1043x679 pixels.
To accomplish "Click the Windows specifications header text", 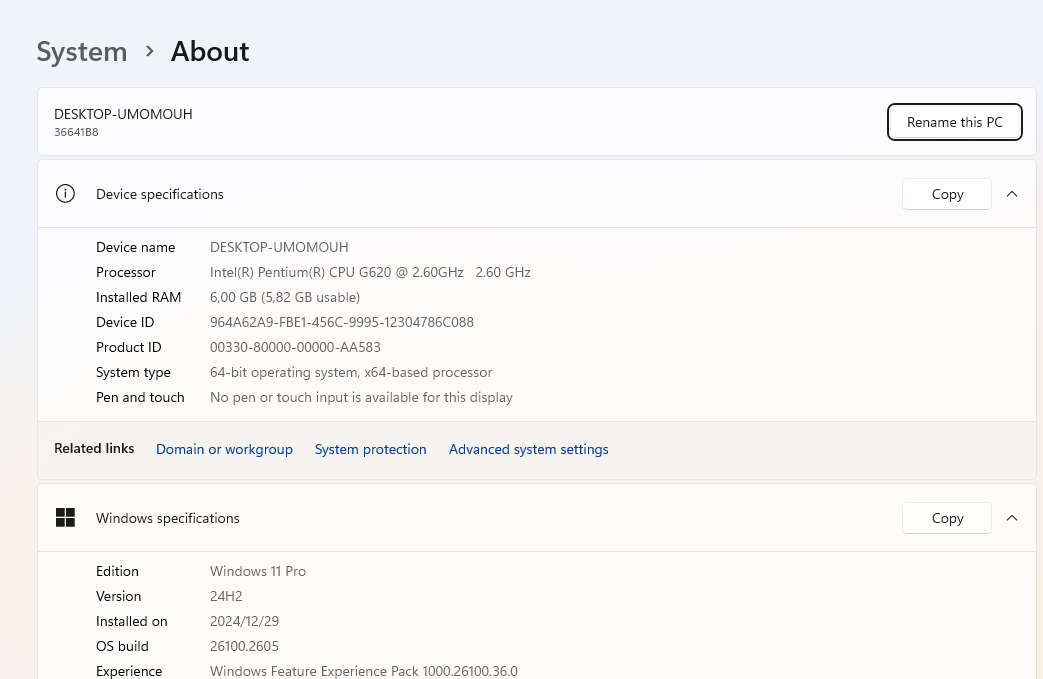I will pos(168,518).
